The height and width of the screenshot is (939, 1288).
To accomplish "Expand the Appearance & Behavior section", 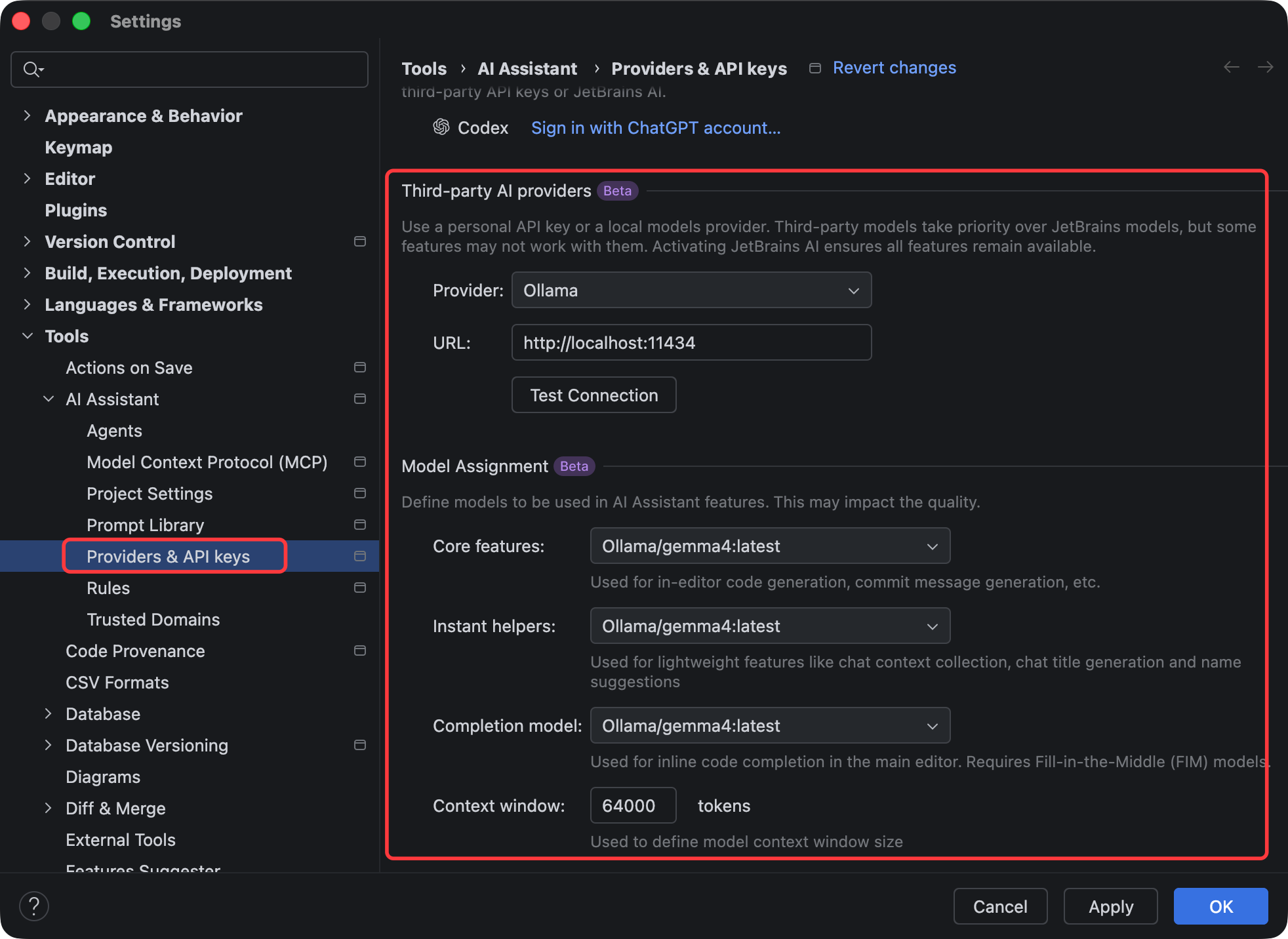I will coord(27,115).
